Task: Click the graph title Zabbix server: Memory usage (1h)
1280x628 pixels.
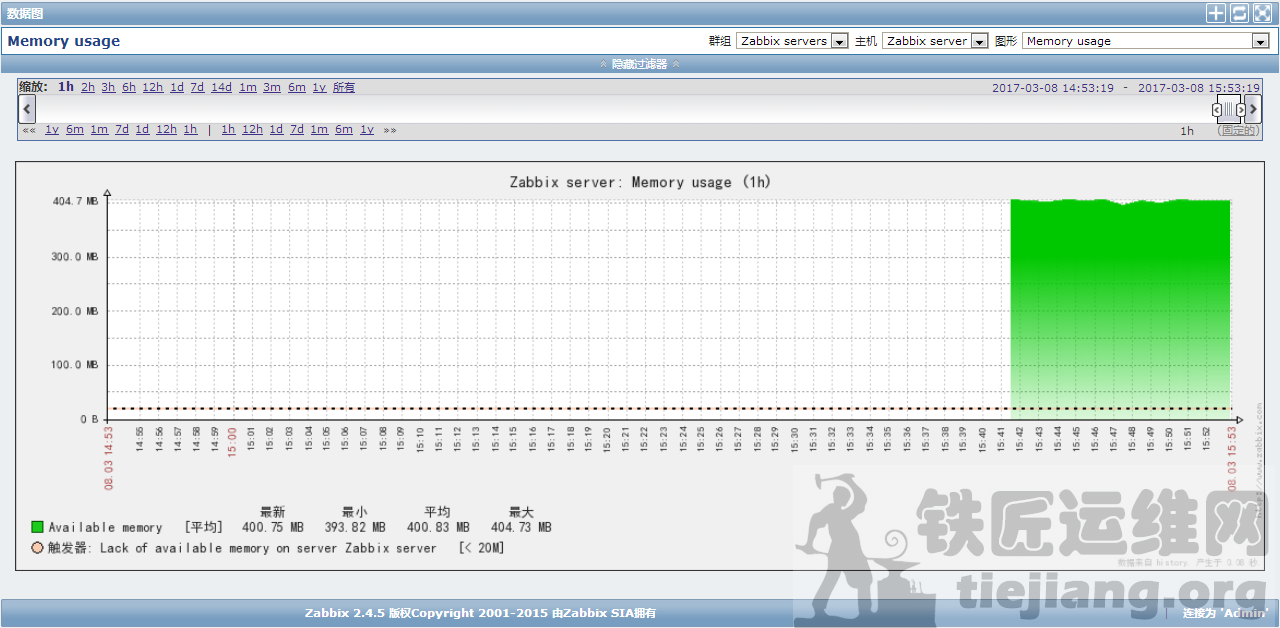Action: click(x=640, y=182)
